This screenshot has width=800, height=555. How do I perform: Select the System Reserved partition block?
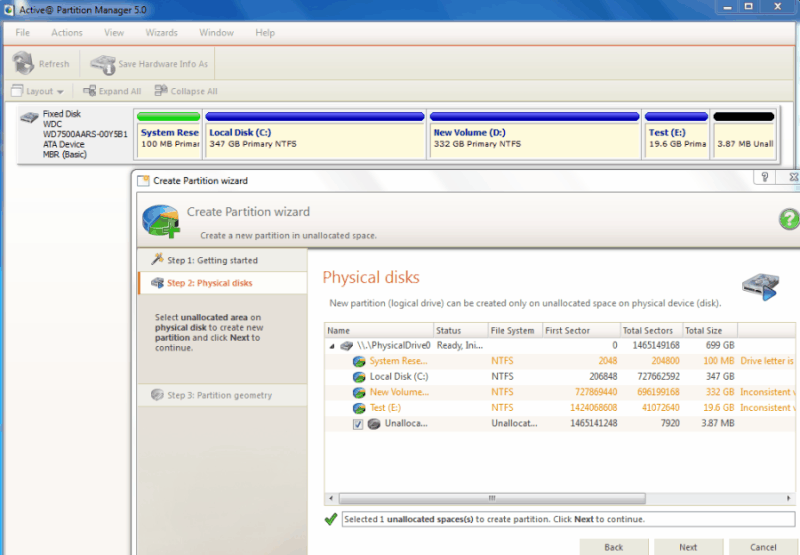tap(168, 134)
